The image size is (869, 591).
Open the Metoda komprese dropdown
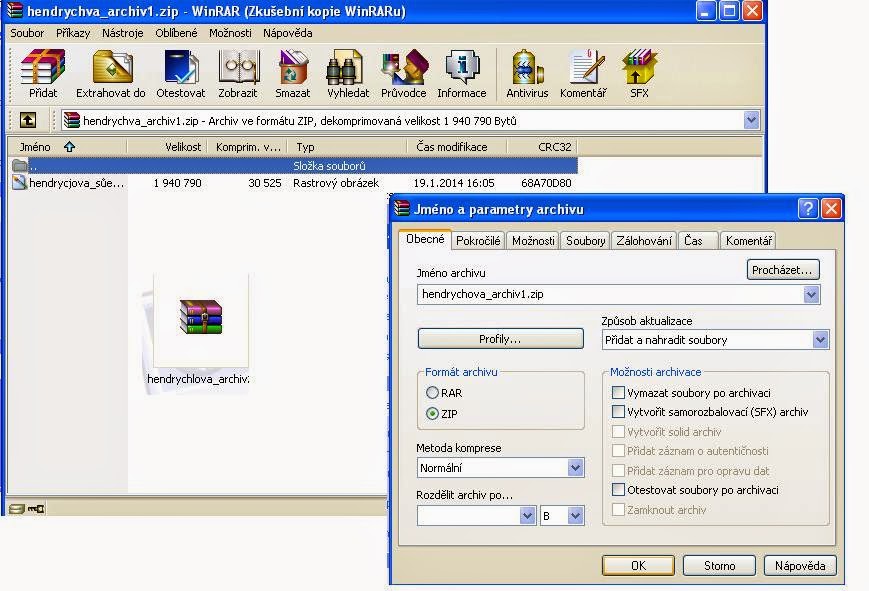(x=575, y=468)
